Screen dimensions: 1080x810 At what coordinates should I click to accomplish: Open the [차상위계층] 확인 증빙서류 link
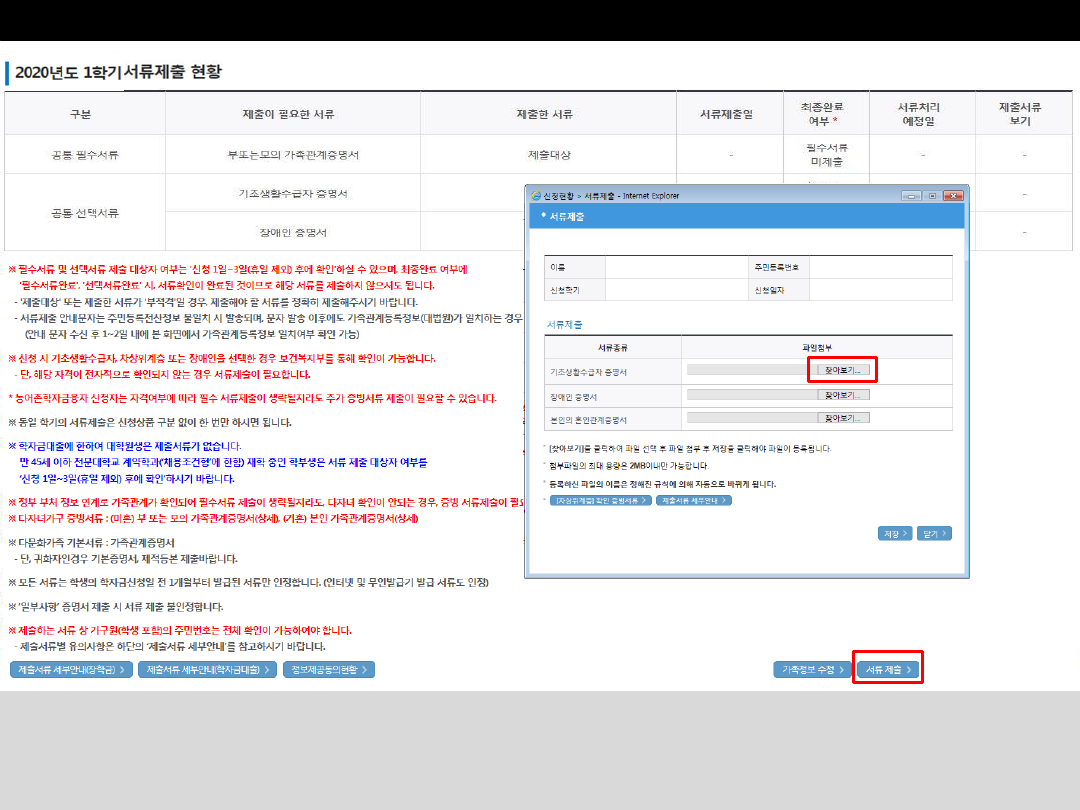[600, 500]
